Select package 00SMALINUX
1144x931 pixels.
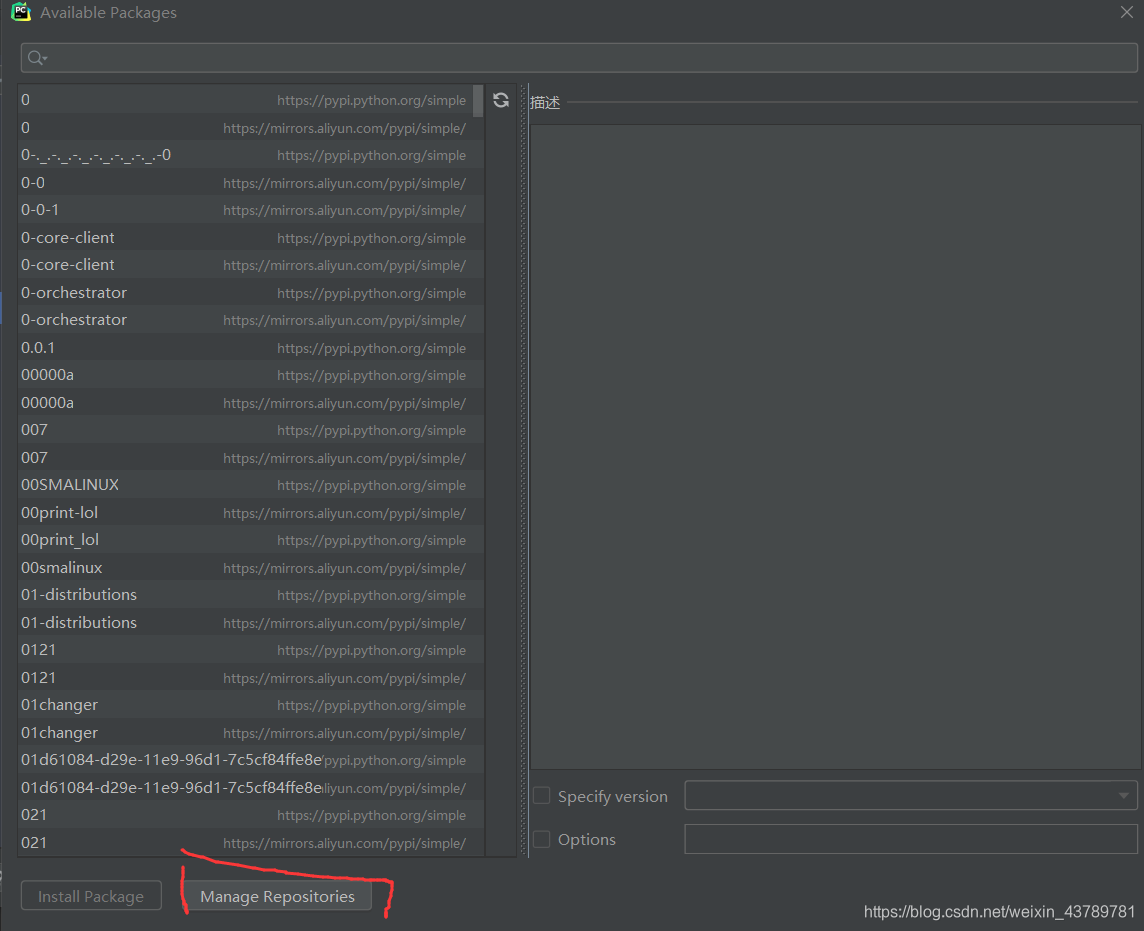pos(251,485)
